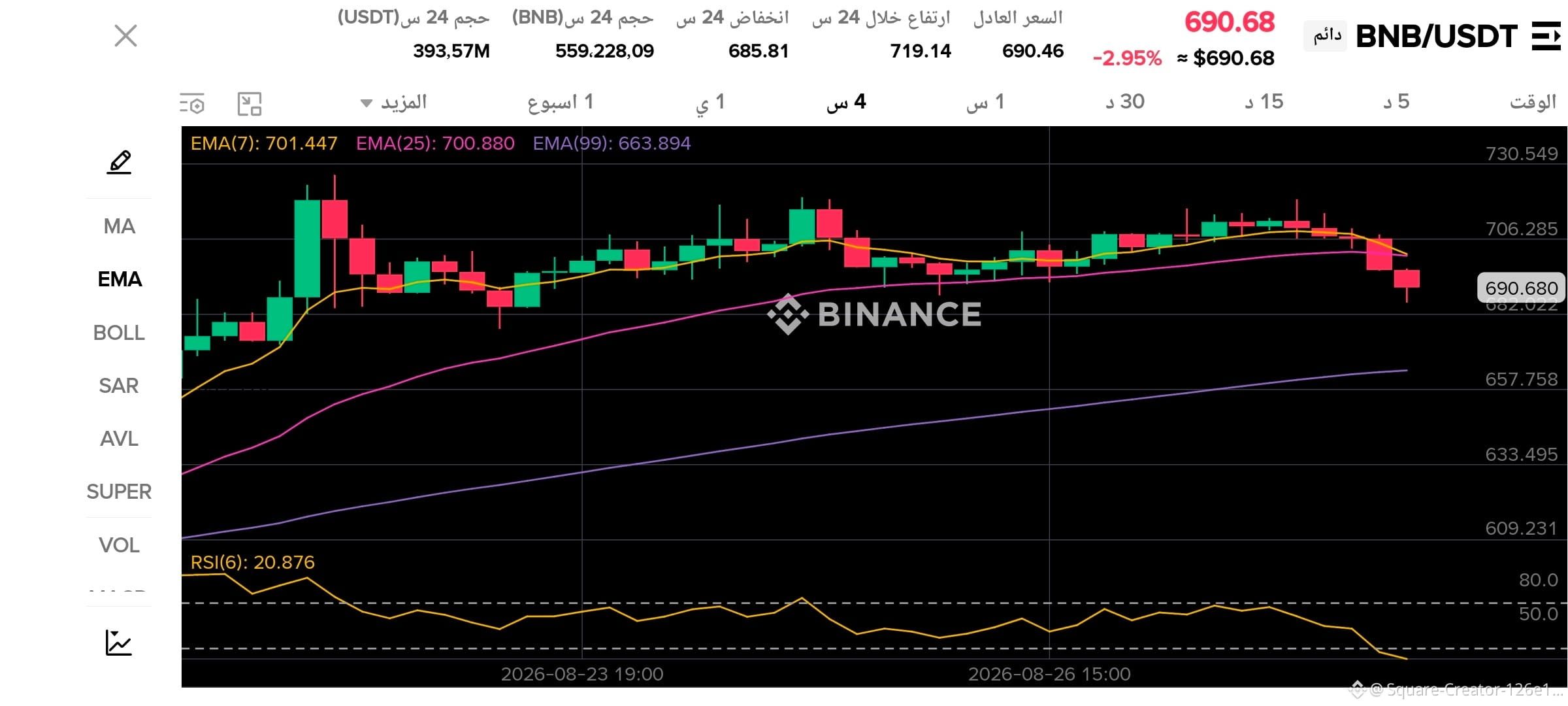Toggle the EMA indicator
1568x706 pixels.
[119, 279]
